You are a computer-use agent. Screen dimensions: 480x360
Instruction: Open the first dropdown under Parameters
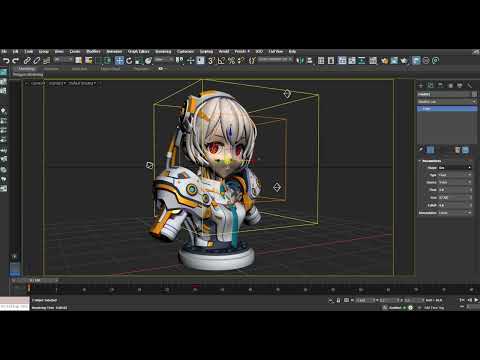(x=455, y=168)
